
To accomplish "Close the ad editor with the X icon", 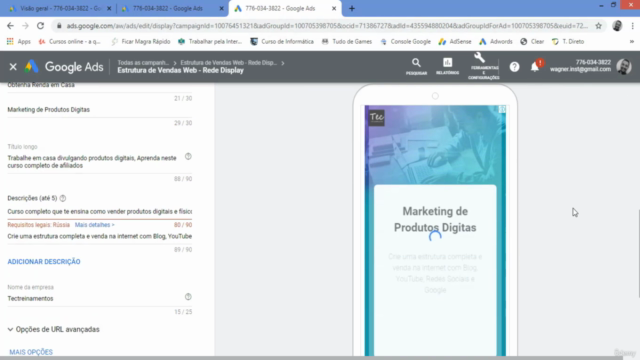I will 13,67.
